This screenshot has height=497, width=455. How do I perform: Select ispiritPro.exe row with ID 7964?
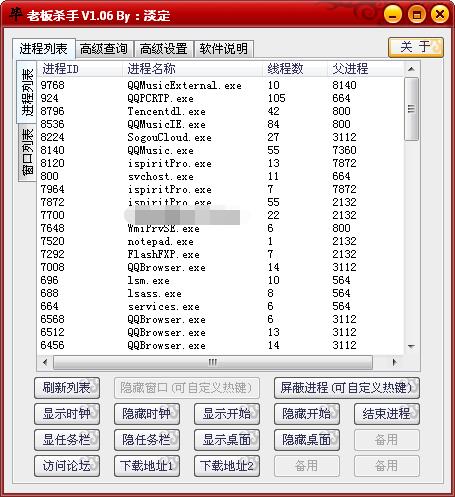click(220, 189)
